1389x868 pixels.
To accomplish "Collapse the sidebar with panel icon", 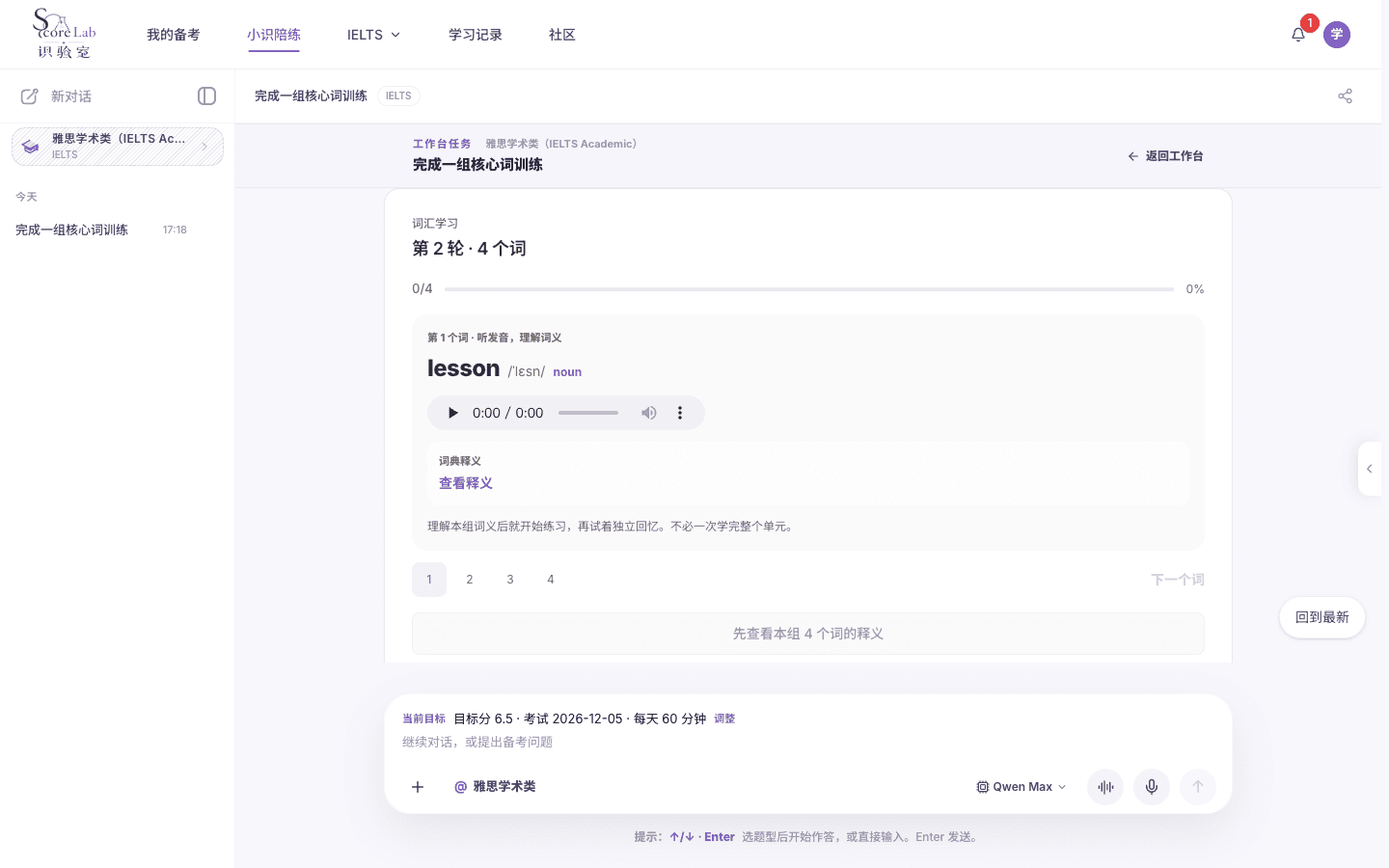I will 206,95.
